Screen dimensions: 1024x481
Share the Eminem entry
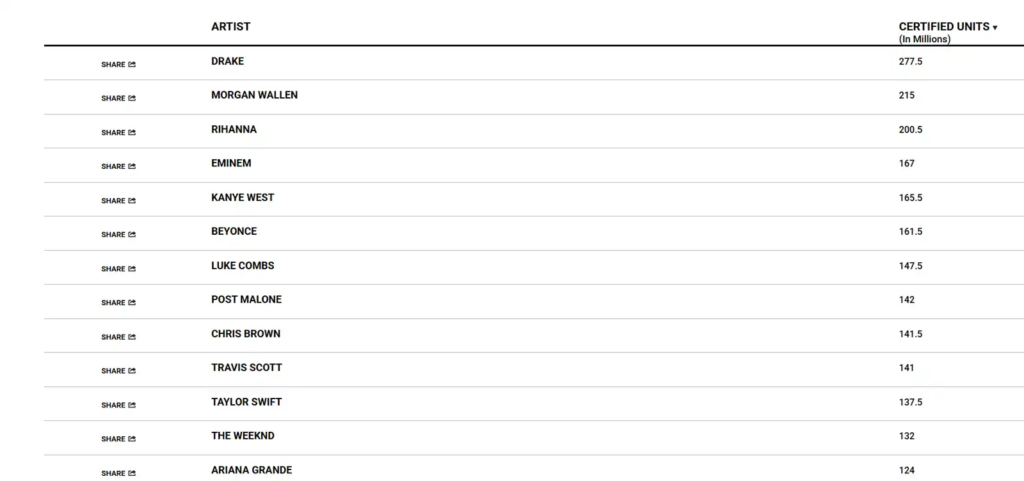point(132,167)
